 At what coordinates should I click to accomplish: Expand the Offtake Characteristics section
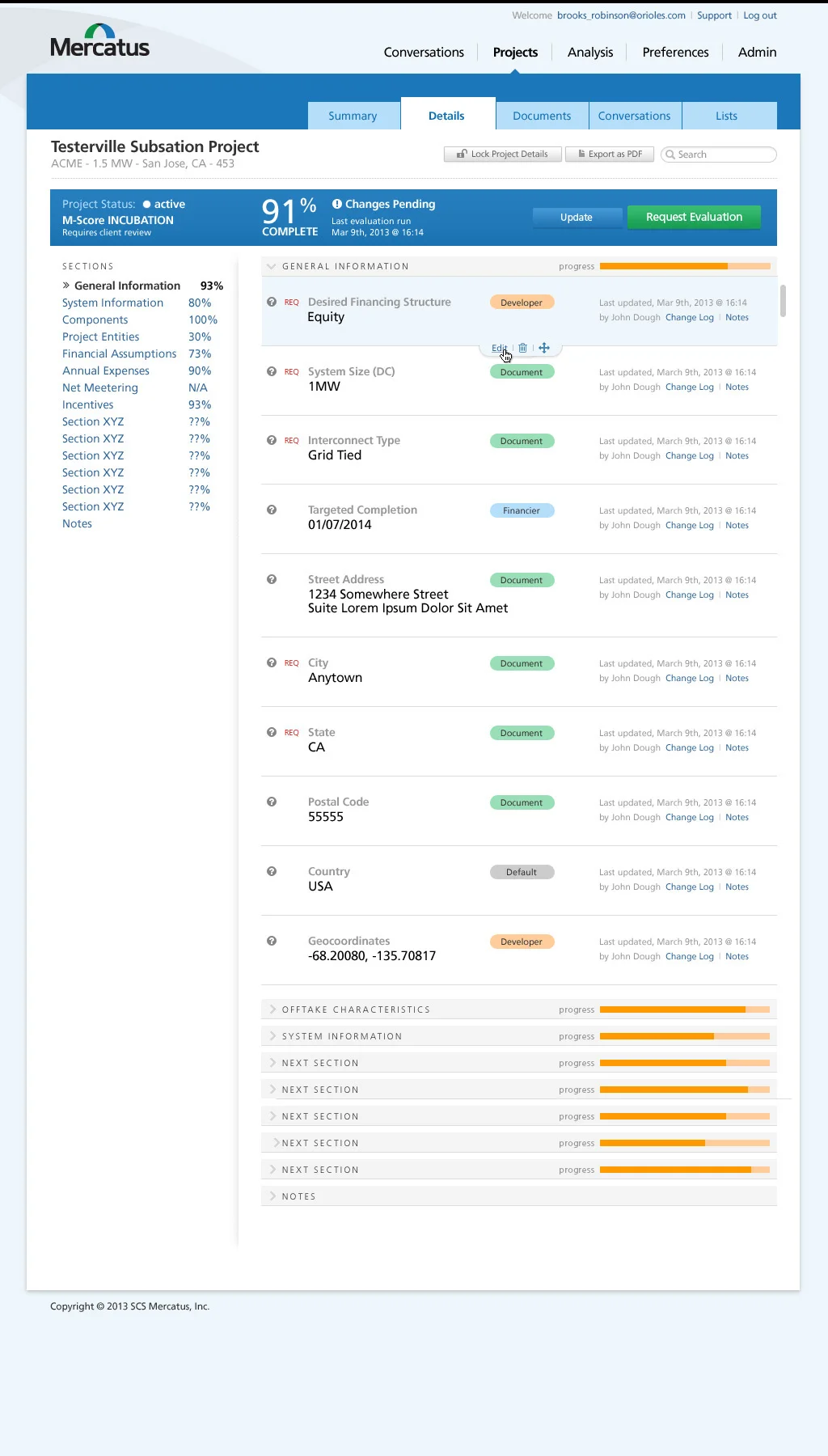click(272, 1009)
